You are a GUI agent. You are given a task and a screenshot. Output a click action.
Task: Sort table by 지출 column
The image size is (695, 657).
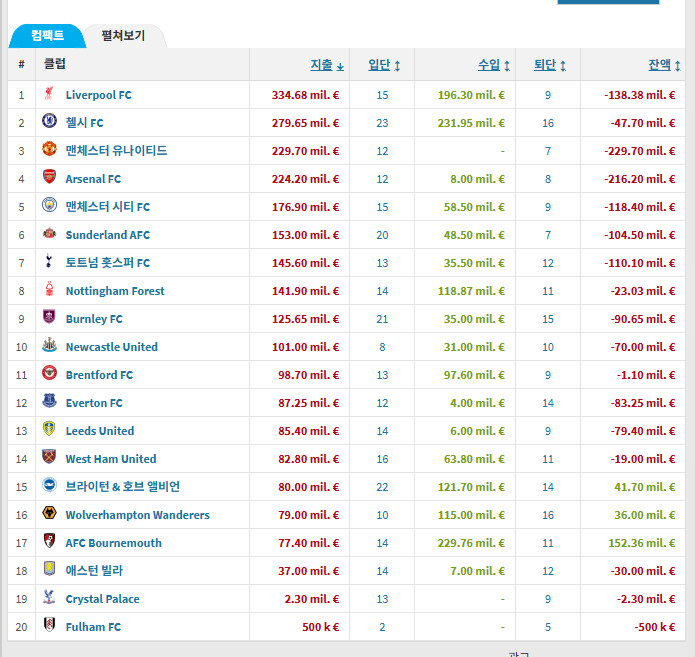[327, 65]
